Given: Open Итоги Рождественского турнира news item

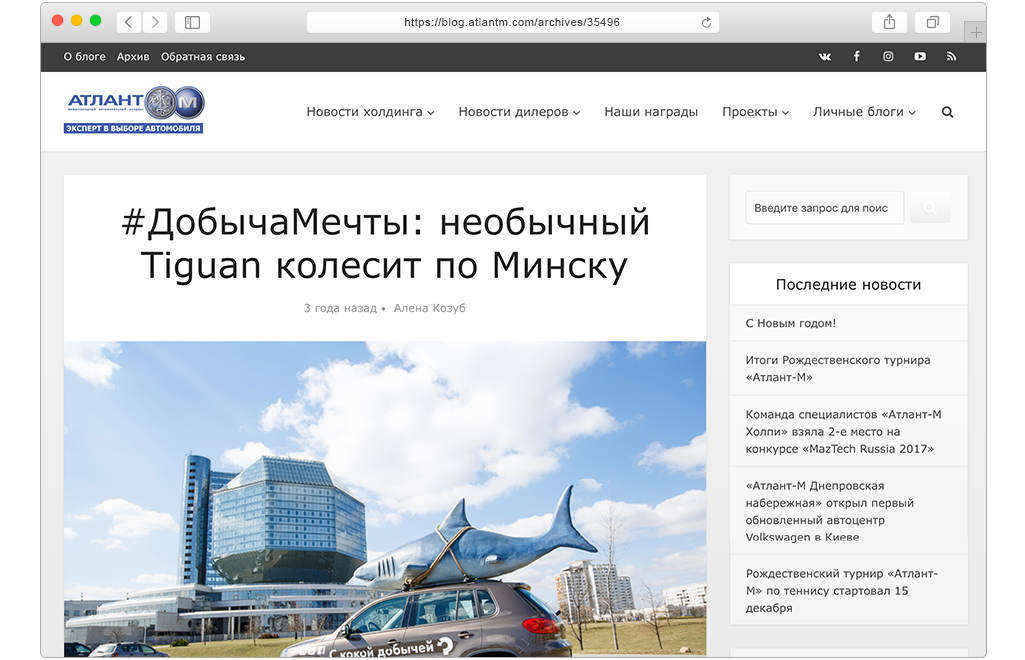Looking at the screenshot, I should (837, 369).
